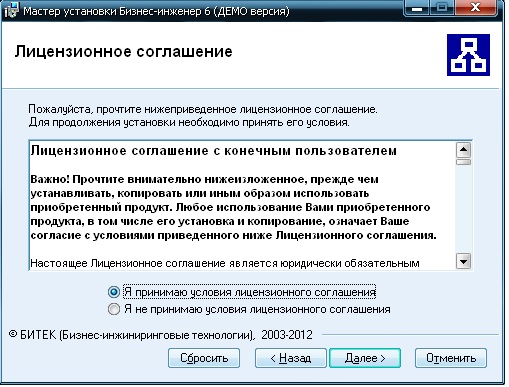Click the page title 'Лицензионное соглашение'
The image size is (509, 387).
(123, 52)
